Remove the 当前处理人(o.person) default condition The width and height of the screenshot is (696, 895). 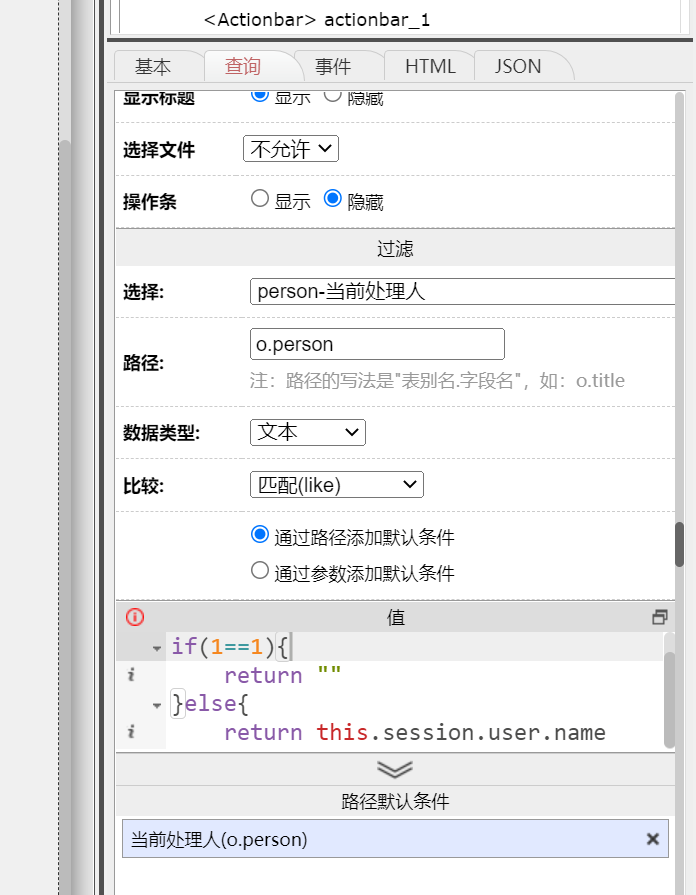pos(653,839)
